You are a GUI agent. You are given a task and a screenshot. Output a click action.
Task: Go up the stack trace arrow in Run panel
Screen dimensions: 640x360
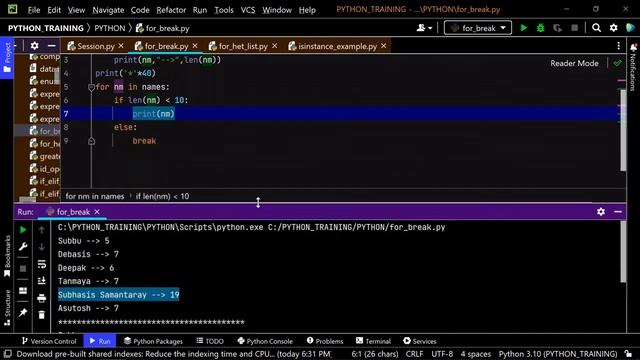(x=42, y=230)
